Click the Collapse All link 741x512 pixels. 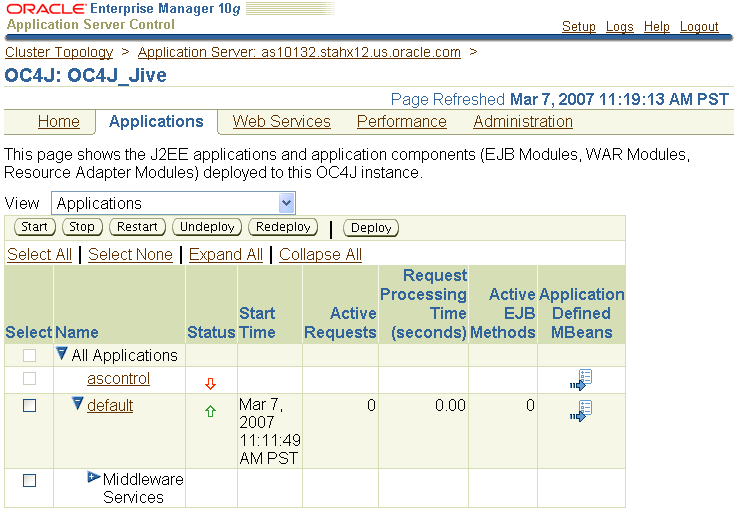320,254
